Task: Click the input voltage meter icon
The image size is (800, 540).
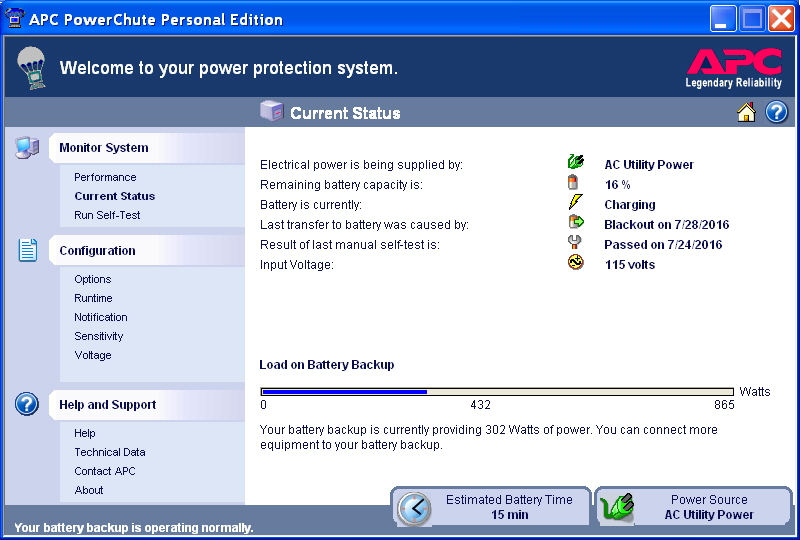Action: (575, 264)
